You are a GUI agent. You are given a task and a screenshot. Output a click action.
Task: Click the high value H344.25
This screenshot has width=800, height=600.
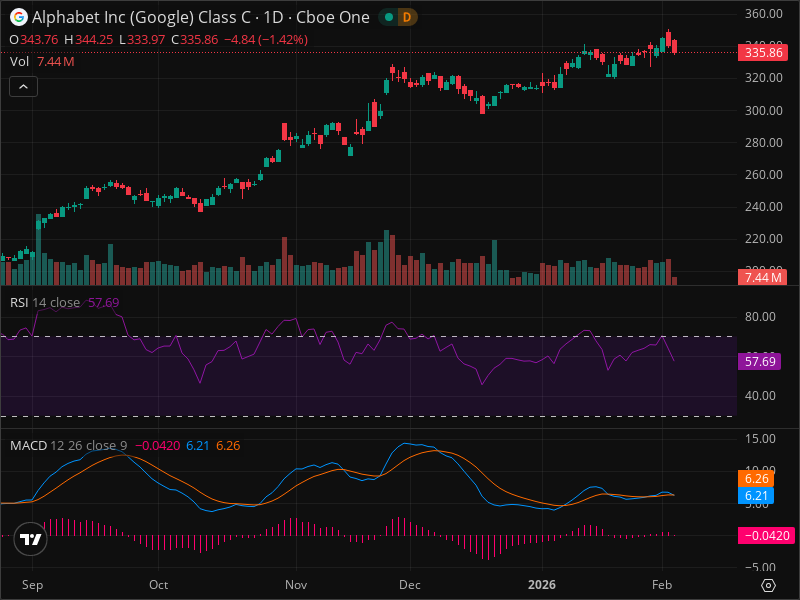tap(89, 40)
